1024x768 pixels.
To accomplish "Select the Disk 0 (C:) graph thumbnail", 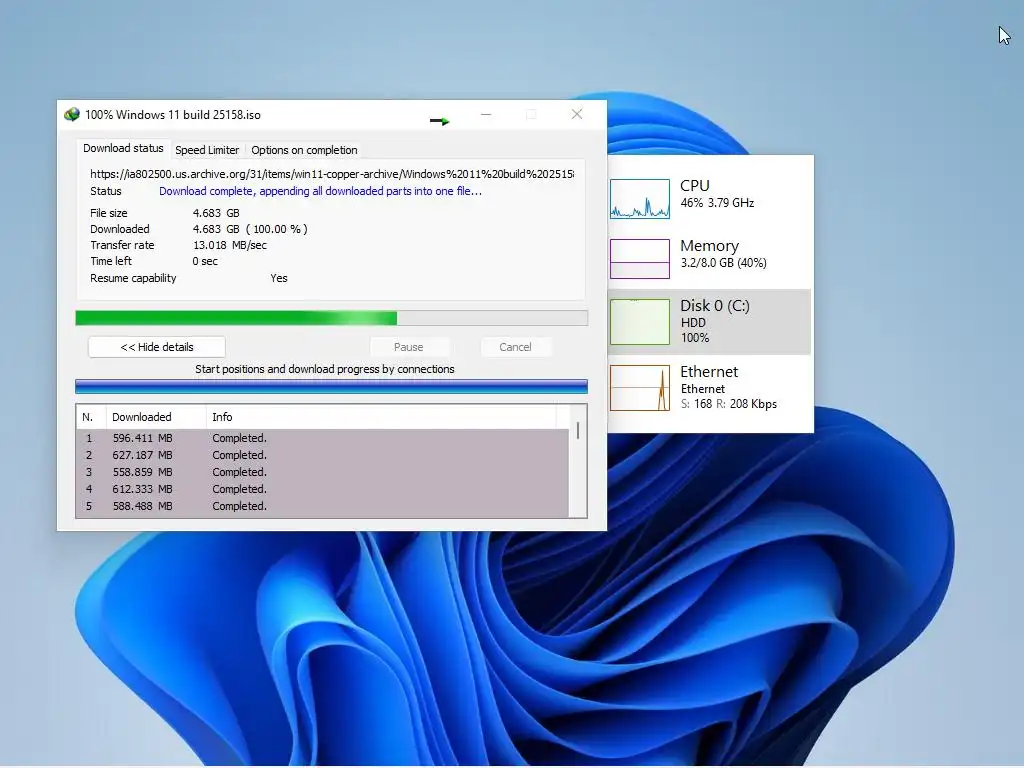I will [639, 321].
